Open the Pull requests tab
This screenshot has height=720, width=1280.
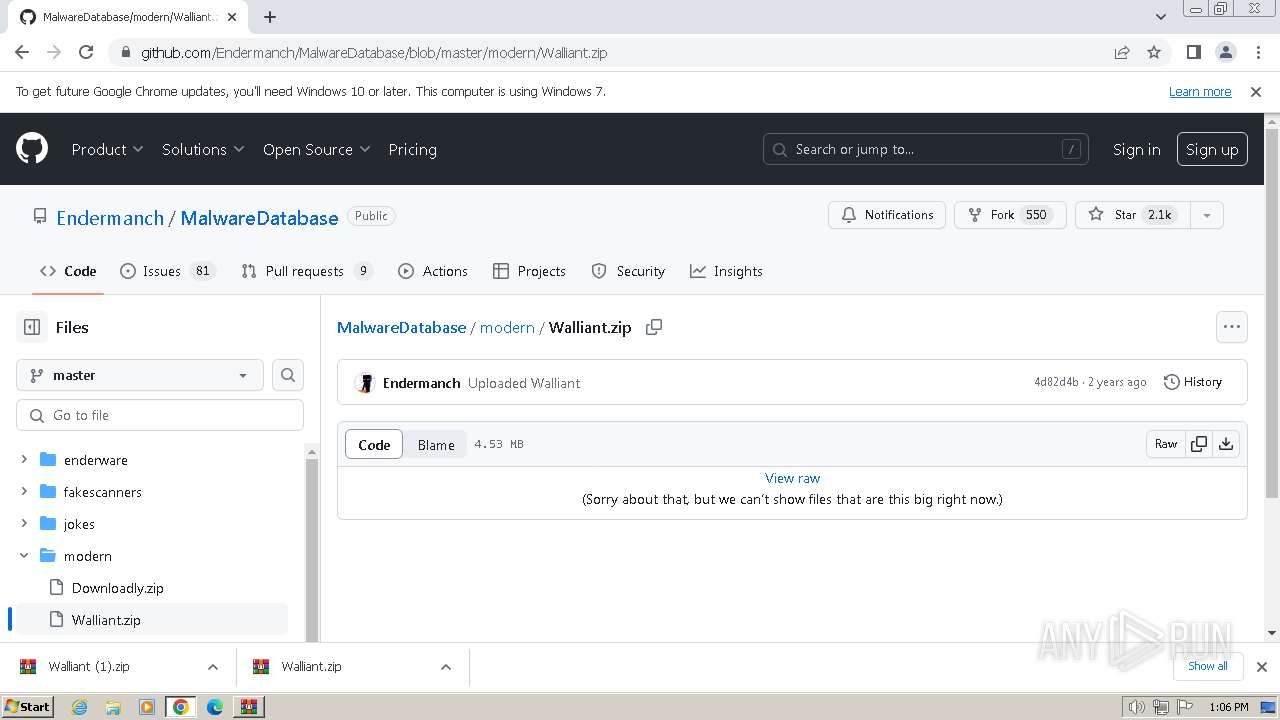click(304, 271)
